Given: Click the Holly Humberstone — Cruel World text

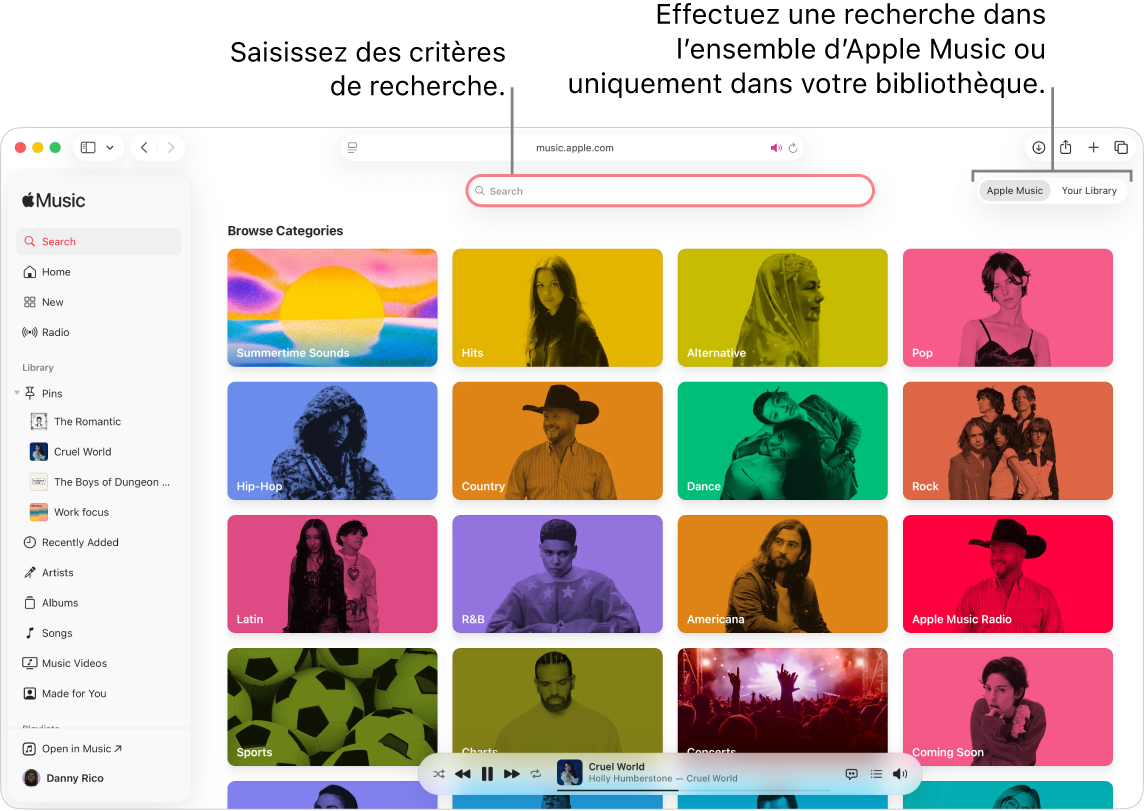Looking at the screenshot, I should (x=663, y=779).
